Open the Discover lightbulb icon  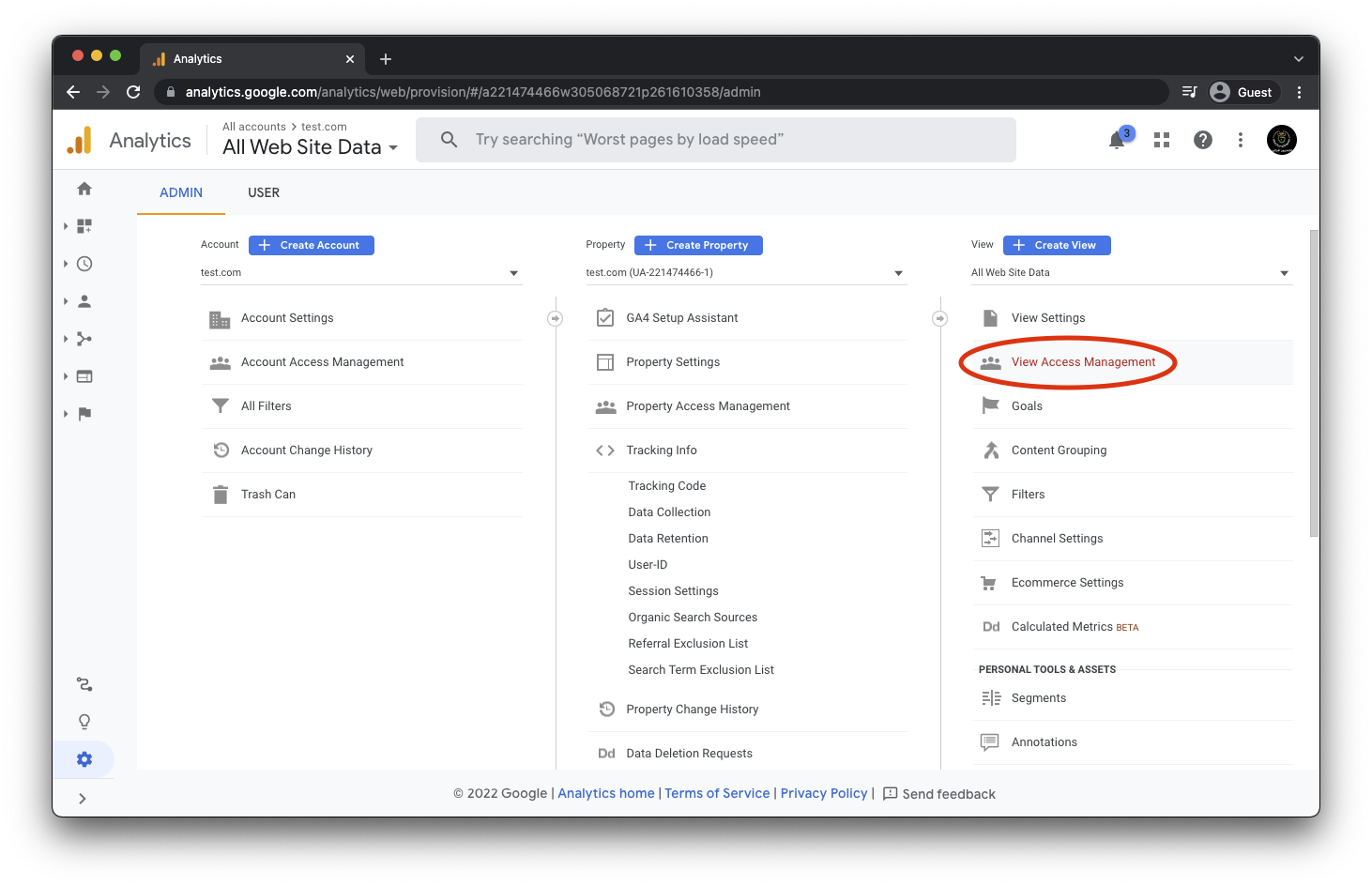coord(84,722)
